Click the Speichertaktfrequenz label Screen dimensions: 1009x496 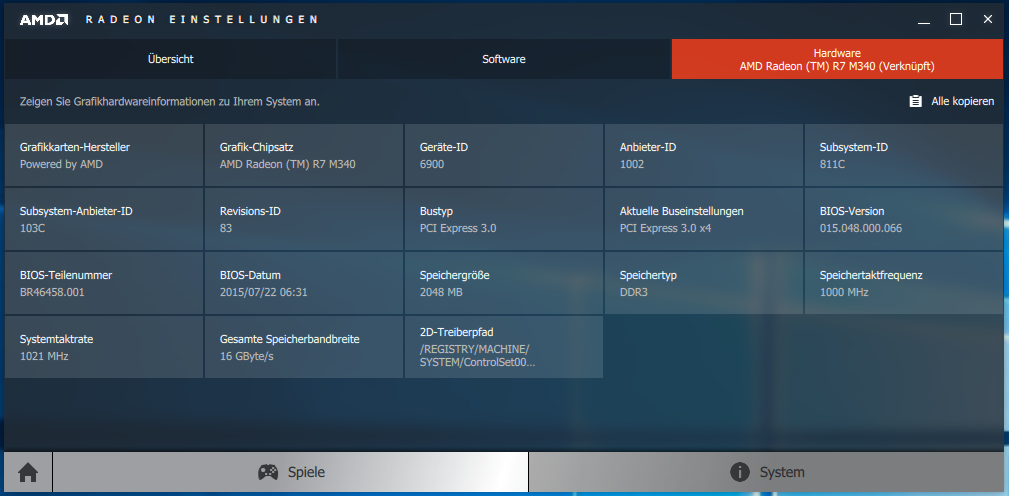871,275
